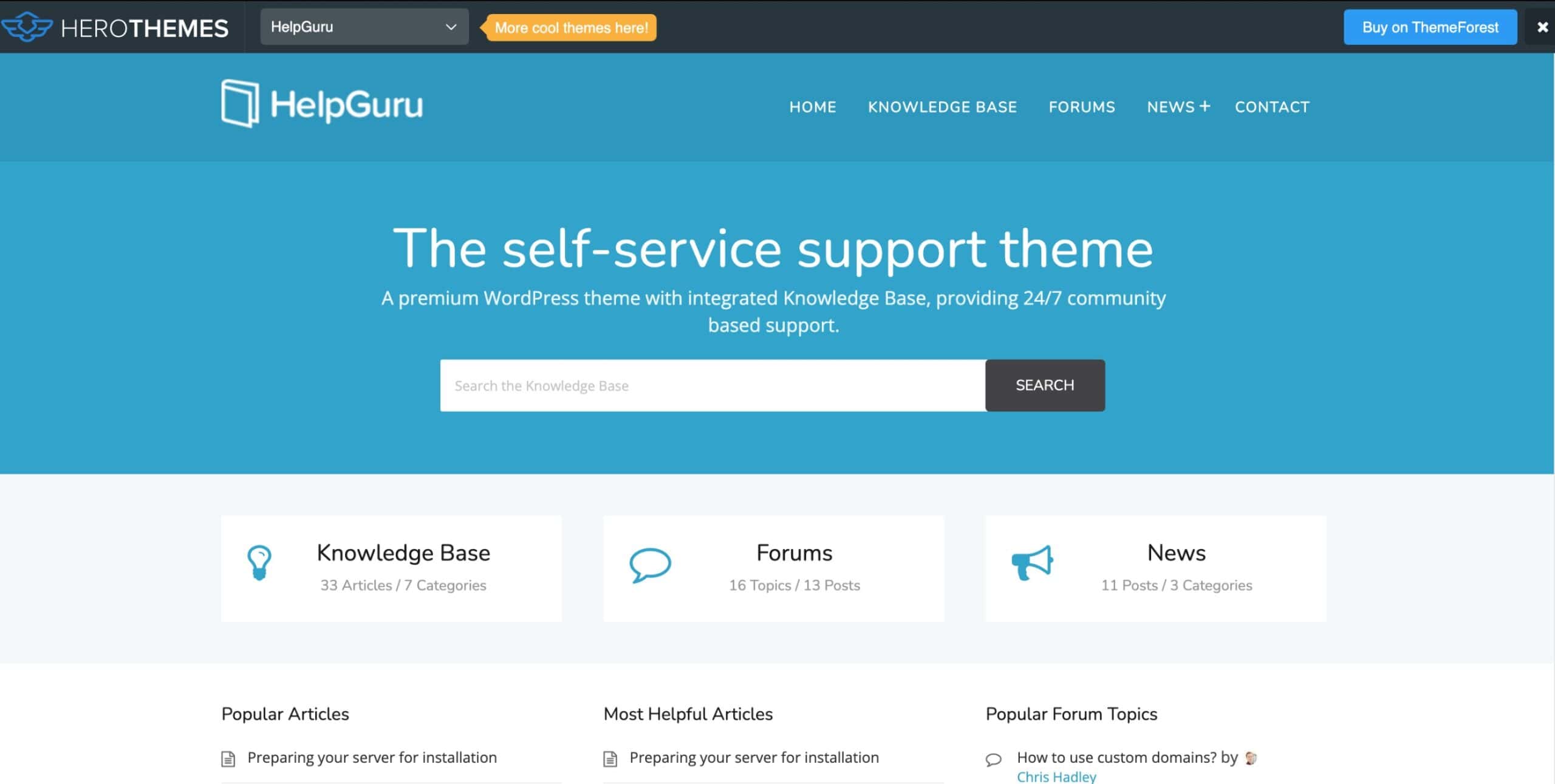Click the dark Search button

point(1045,385)
